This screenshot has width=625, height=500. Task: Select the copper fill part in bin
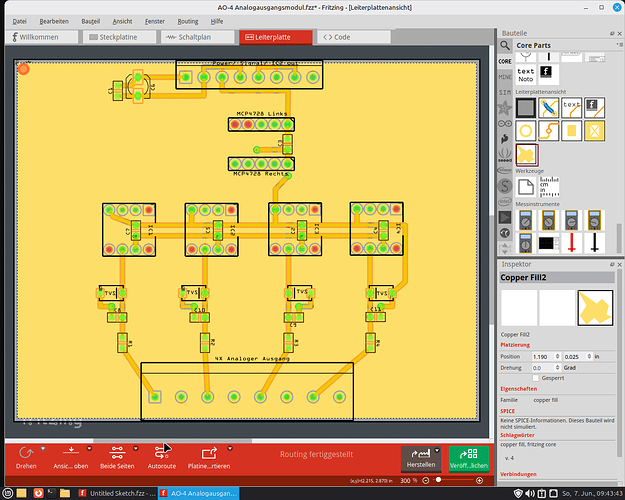(527, 155)
